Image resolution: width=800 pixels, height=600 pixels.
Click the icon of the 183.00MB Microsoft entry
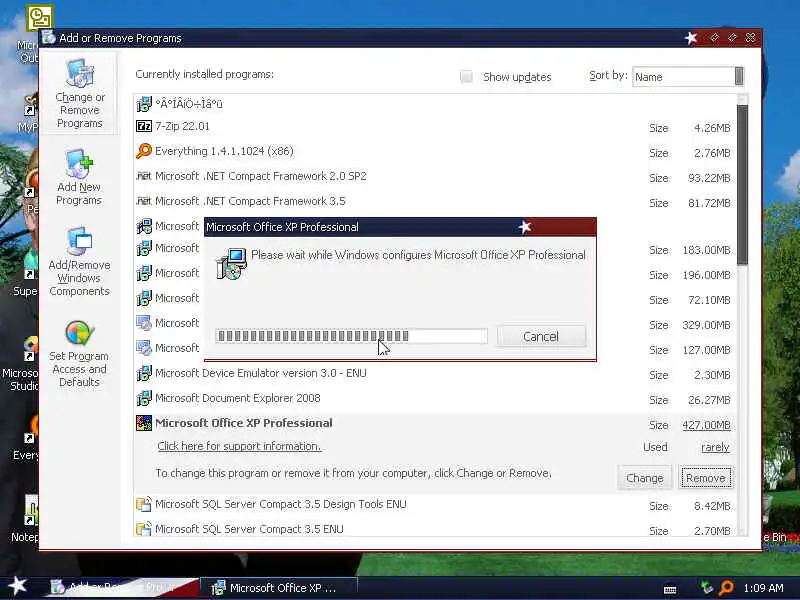(x=144, y=248)
